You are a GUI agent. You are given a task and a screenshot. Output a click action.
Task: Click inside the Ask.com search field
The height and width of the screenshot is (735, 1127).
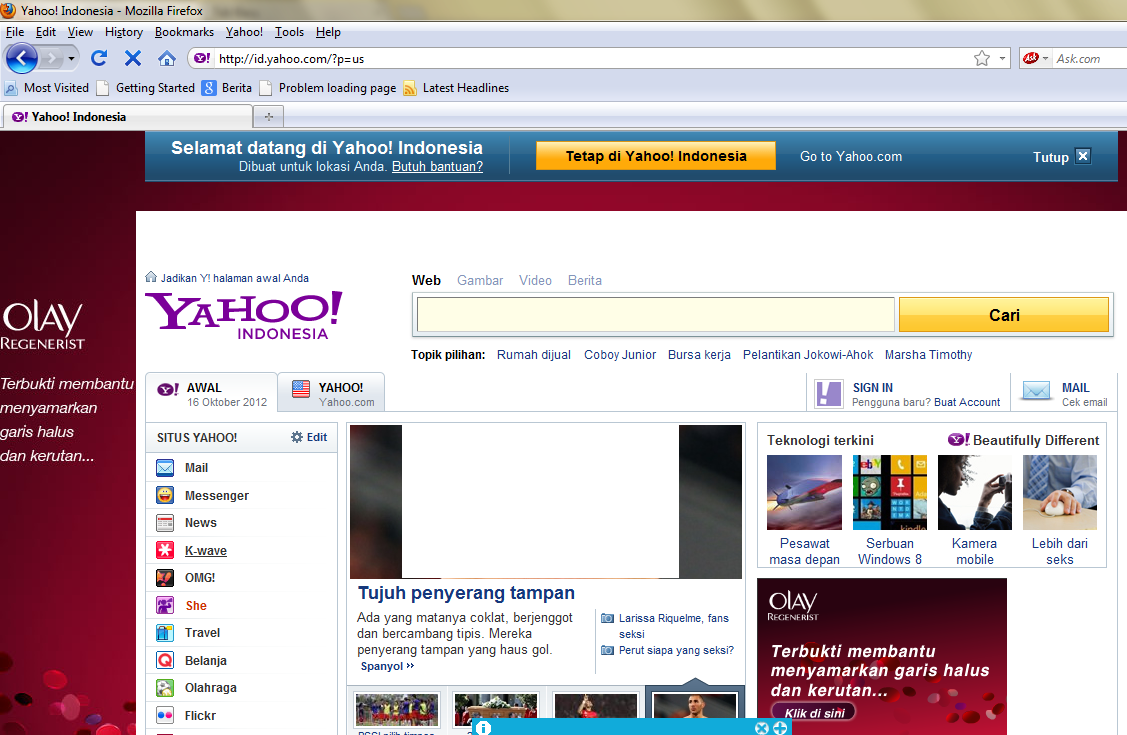click(x=1090, y=58)
